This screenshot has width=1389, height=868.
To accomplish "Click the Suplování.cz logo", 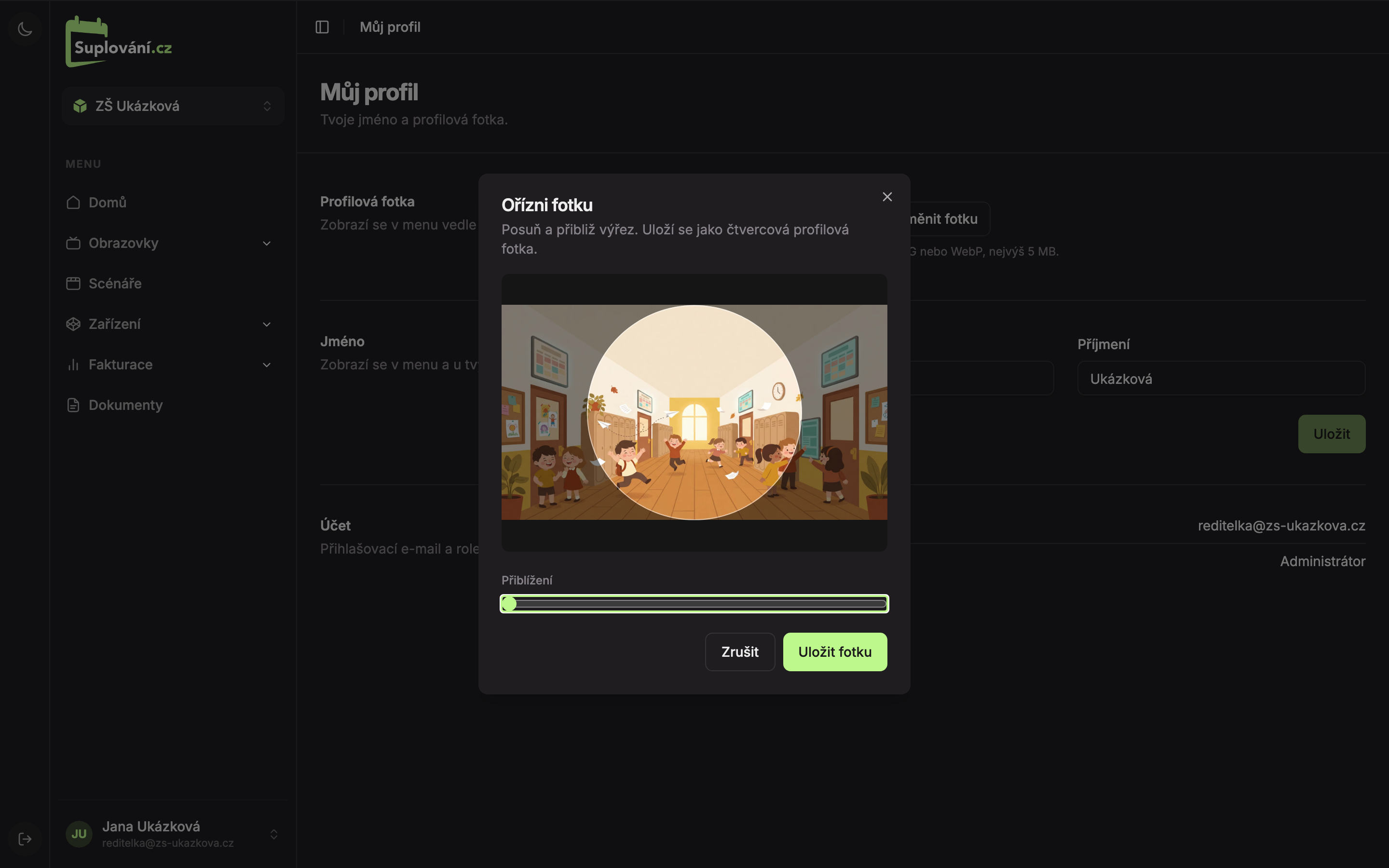I will pyautogui.click(x=119, y=42).
